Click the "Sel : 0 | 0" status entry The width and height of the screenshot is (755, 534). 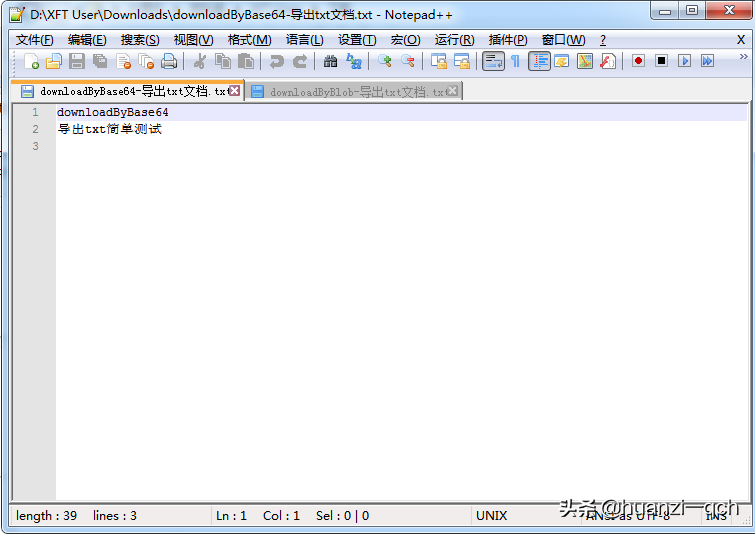pyautogui.click(x=342, y=516)
